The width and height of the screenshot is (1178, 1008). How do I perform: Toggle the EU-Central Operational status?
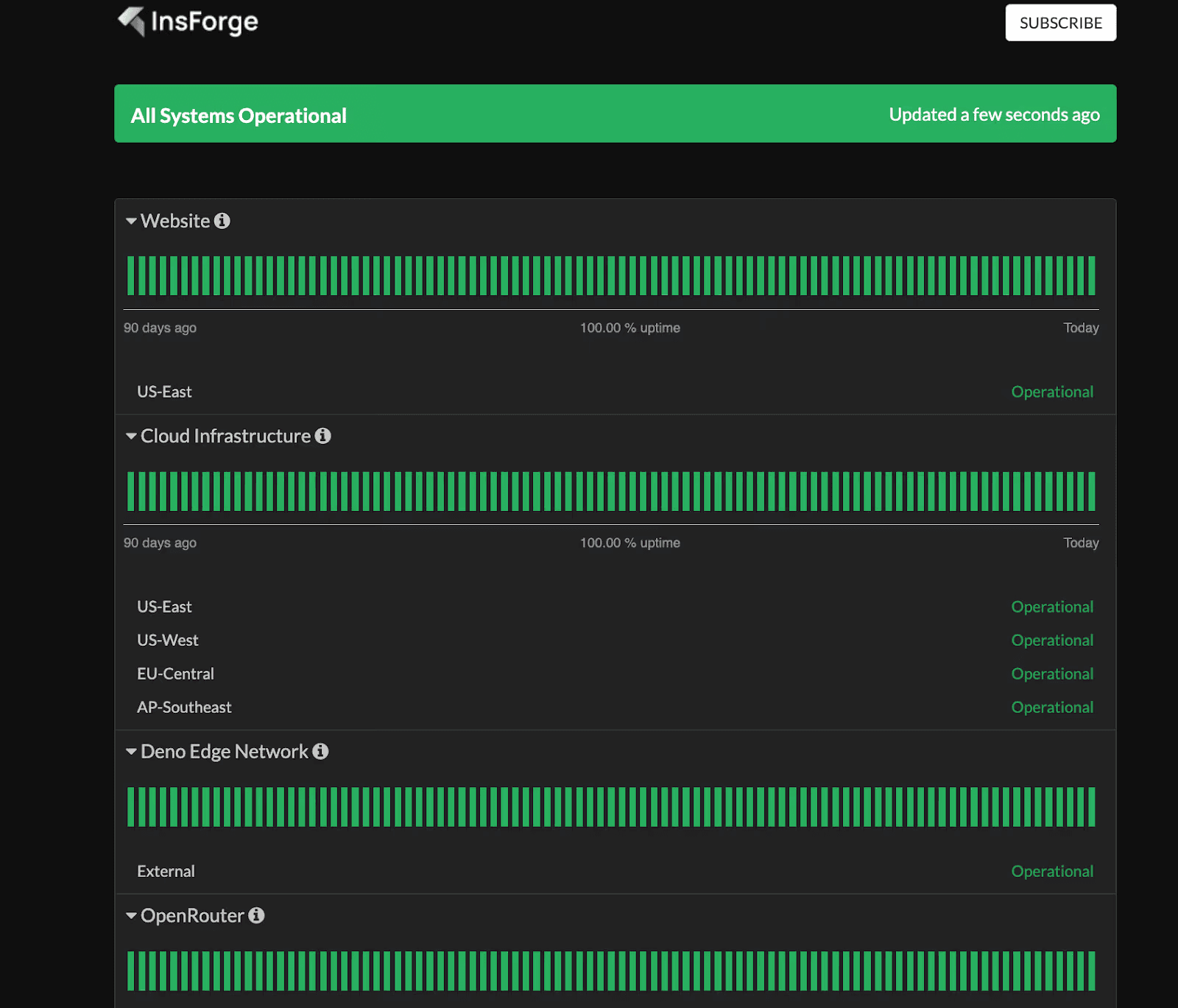(x=1052, y=673)
